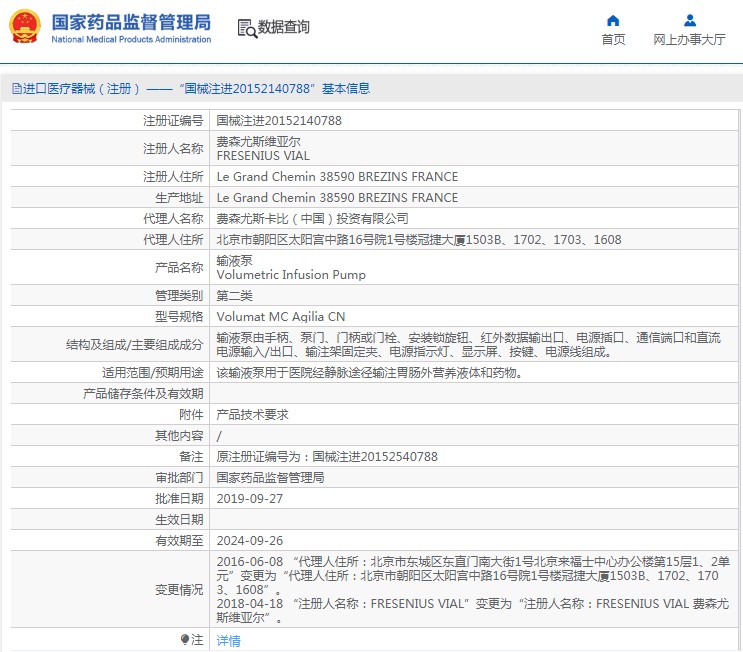Click the national emblem logo
The height and width of the screenshot is (652, 743).
(25, 27)
